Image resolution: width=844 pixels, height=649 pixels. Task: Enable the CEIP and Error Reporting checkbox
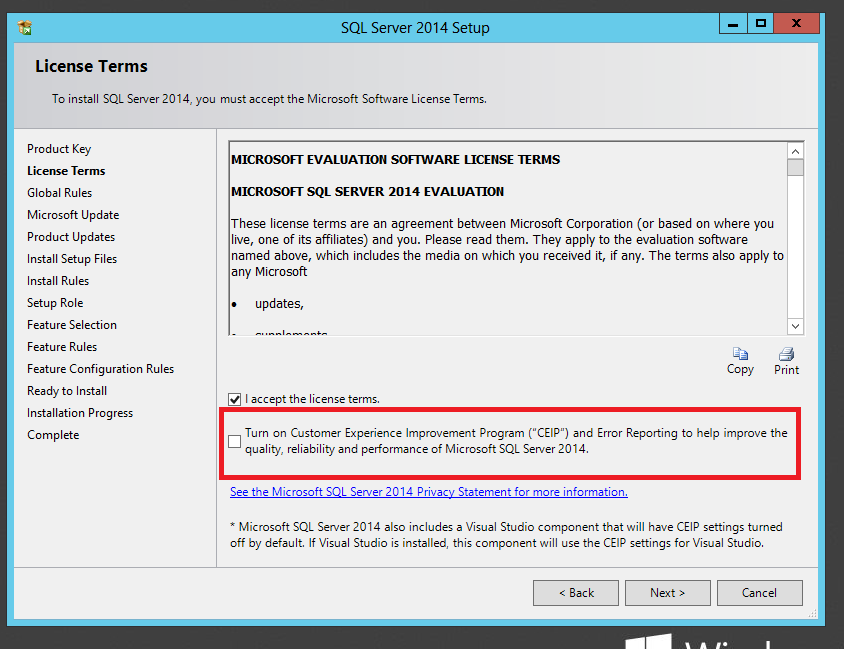[235, 441]
